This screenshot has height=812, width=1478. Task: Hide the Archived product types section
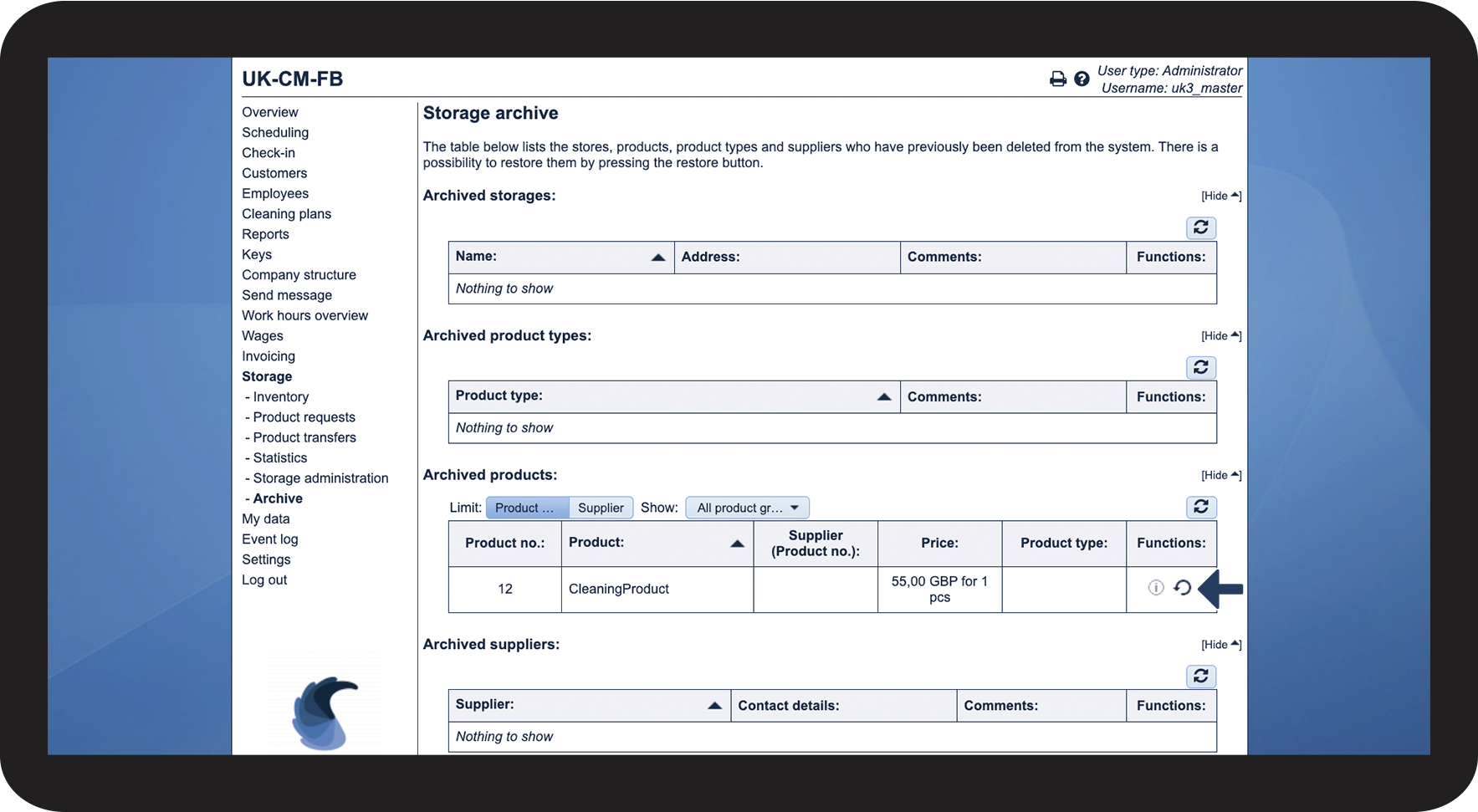(1220, 336)
